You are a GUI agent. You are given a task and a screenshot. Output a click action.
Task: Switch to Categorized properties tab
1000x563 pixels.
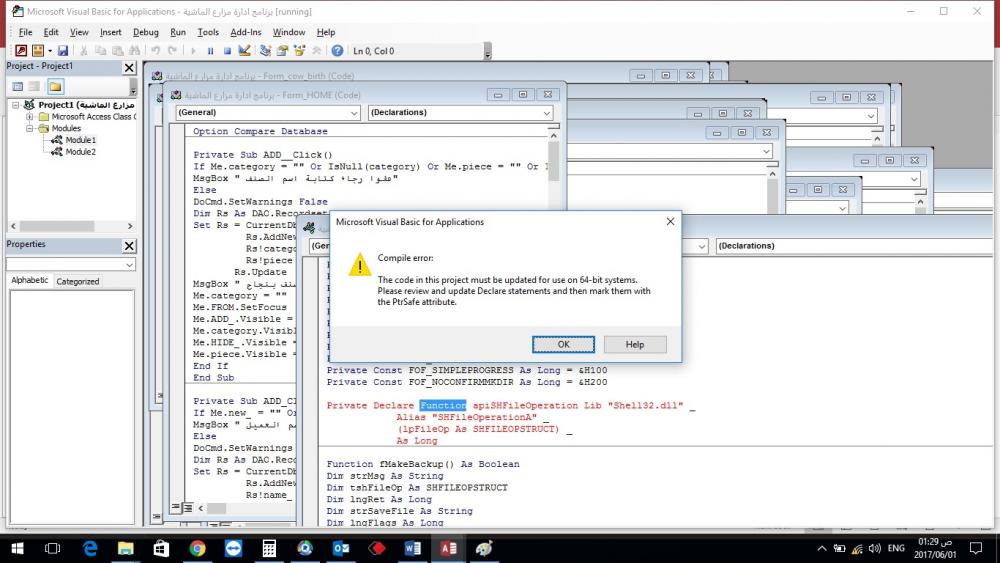78,281
